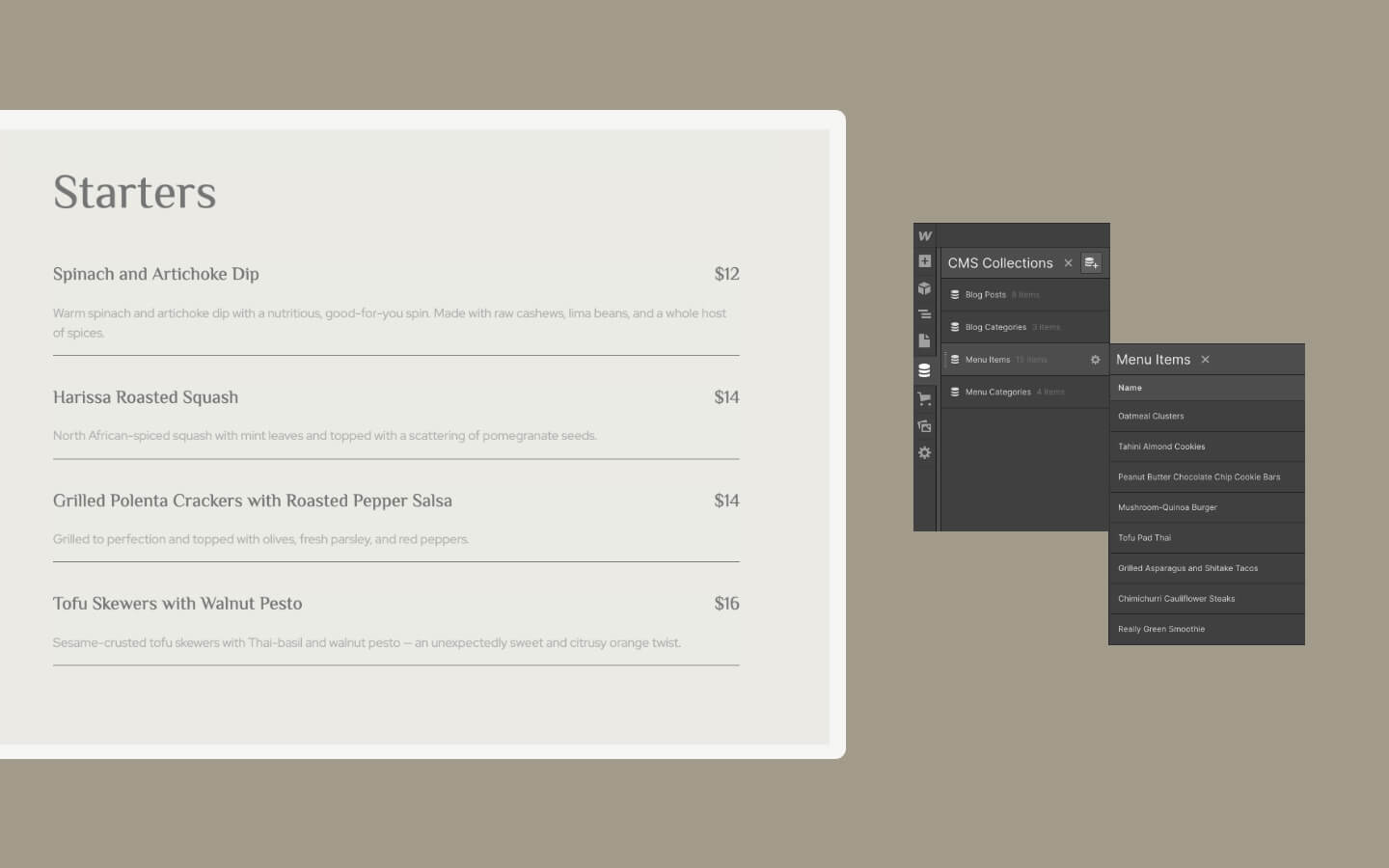Close the Menu Items panel
Image resolution: width=1389 pixels, height=868 pixels.
(x=1205, y=360)
